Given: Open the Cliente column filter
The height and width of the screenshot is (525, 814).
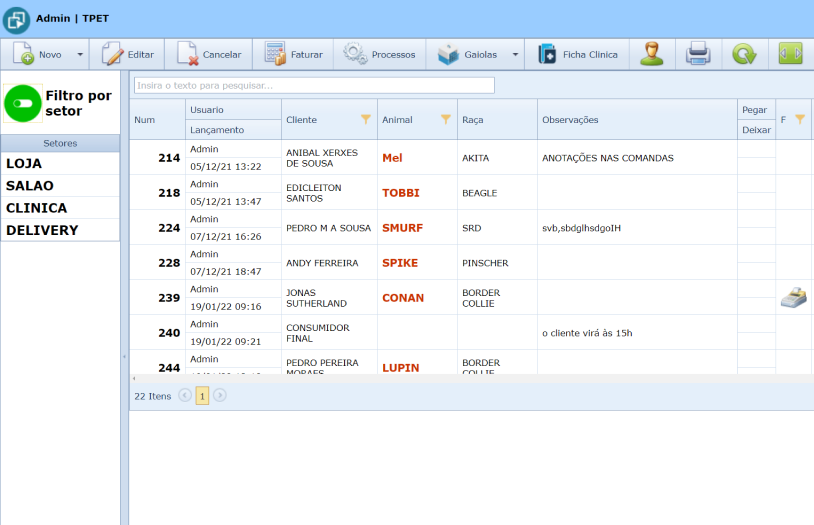Looking at the screenshot, I should (x=365, y=119).
